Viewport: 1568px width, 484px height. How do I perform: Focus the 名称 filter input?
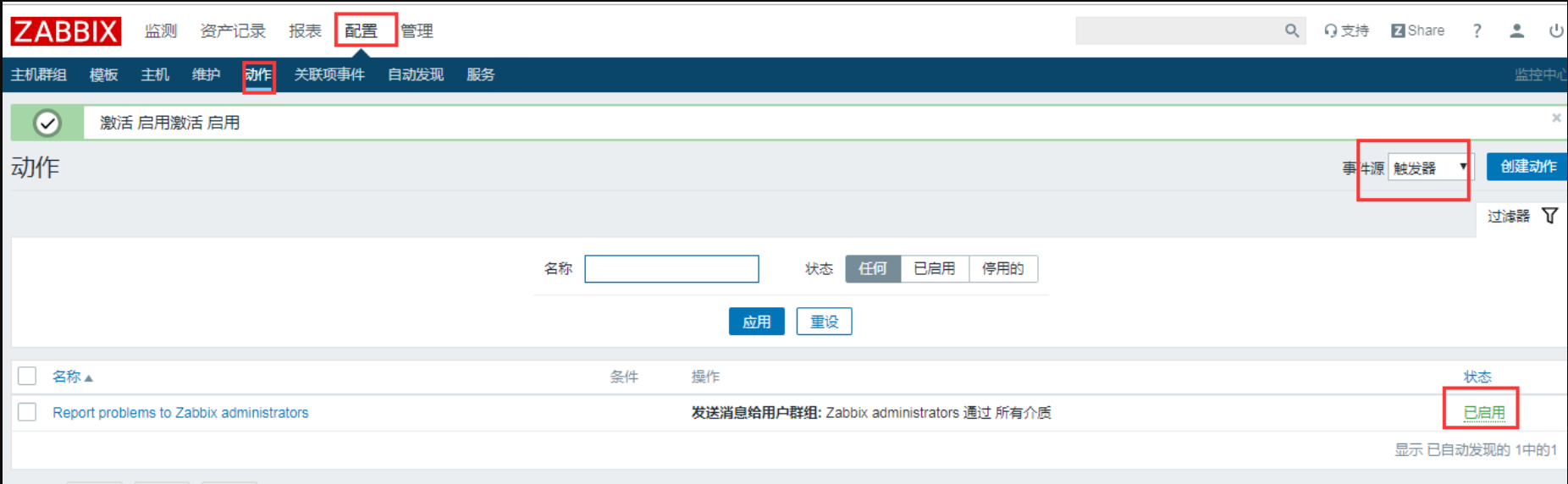coord(671,269)
